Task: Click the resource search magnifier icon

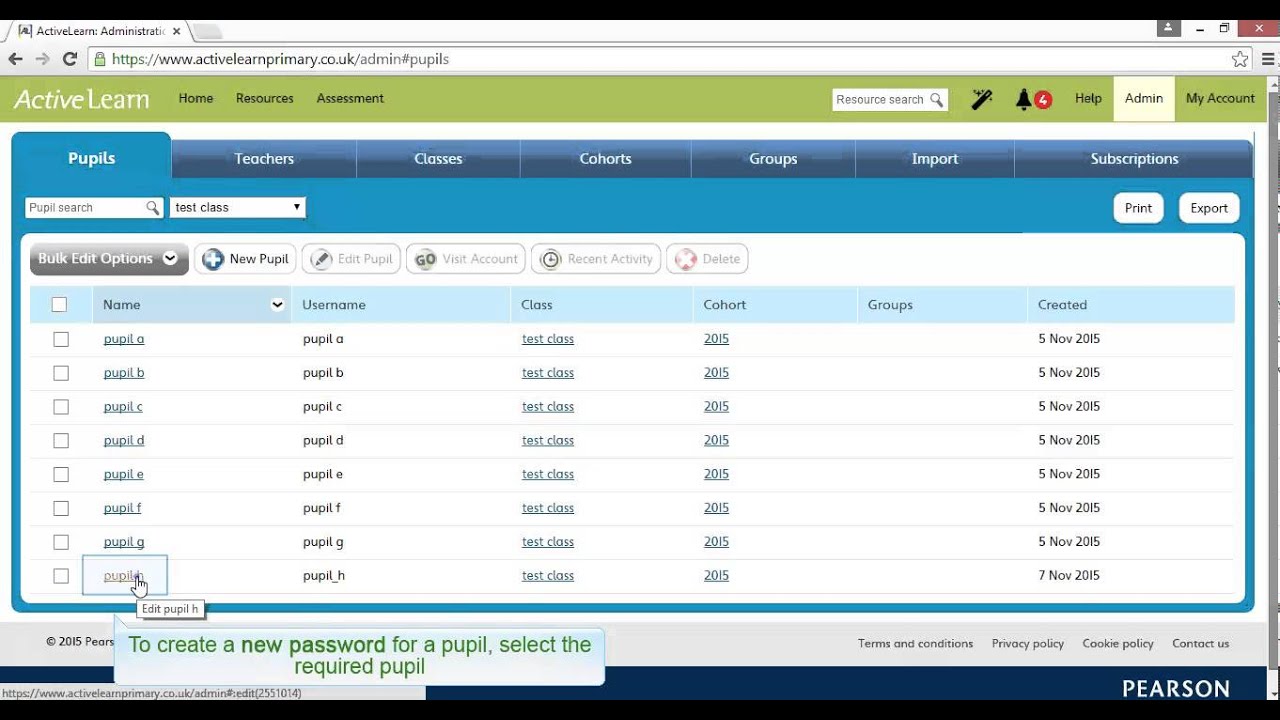Action: click(x=936, y=100)
